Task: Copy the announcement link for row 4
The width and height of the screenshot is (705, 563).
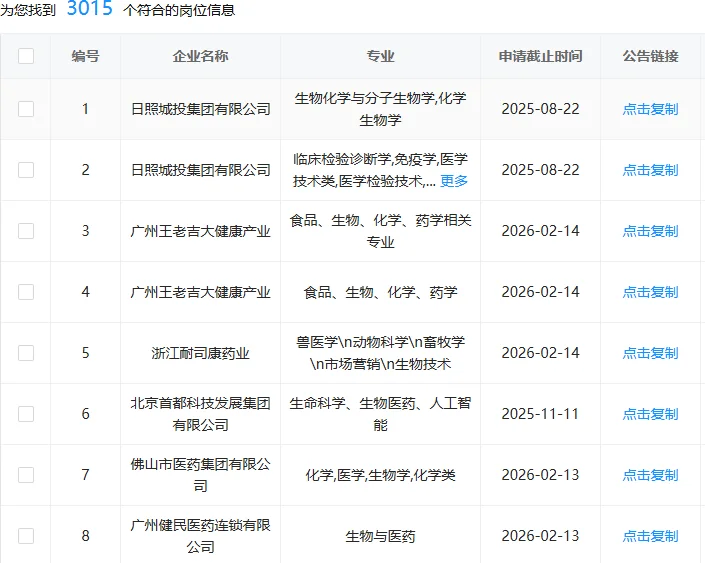Action: coord(650,292)
